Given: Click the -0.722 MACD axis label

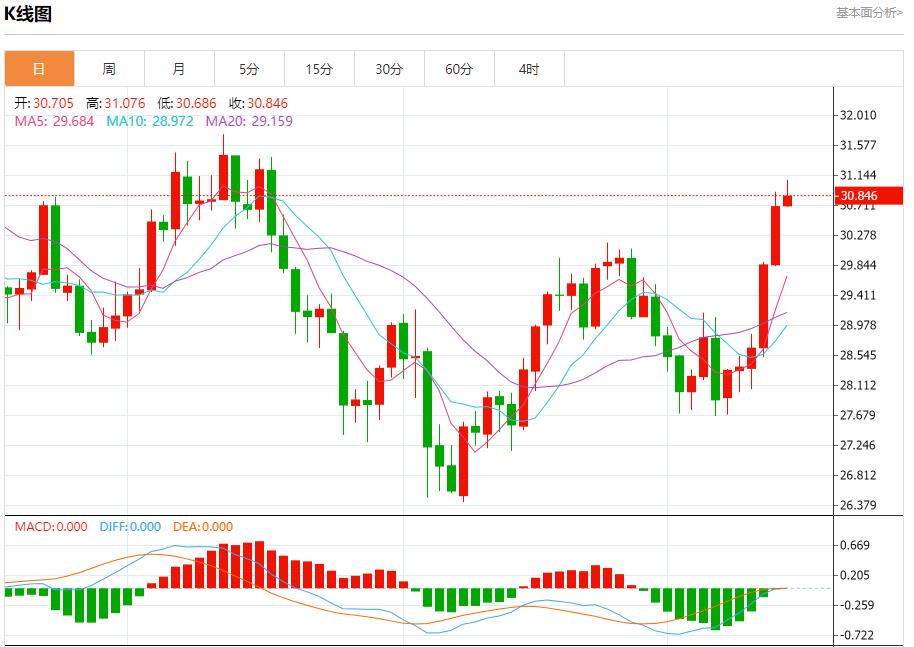Looking at the screenshot, I should [x=859, y=635].
